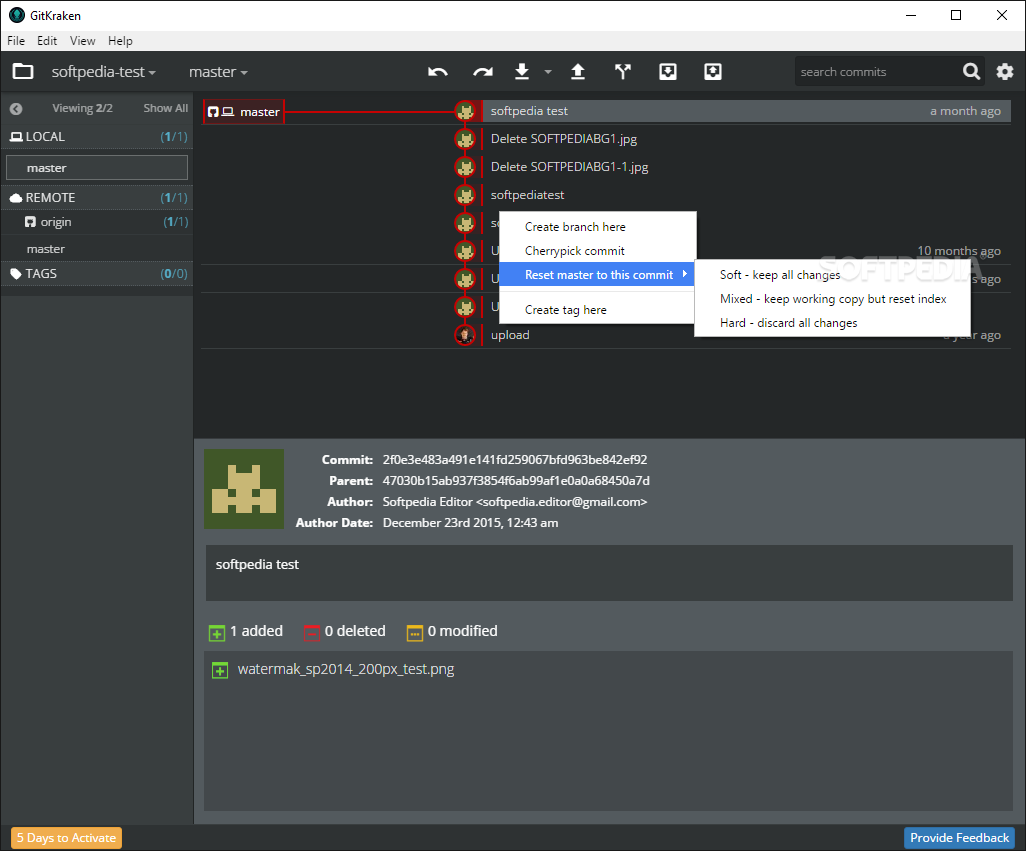The height and width of the screenshot is (851, 1026).
Task: Collapse the origin remote
Action: [x=97, y=222]
